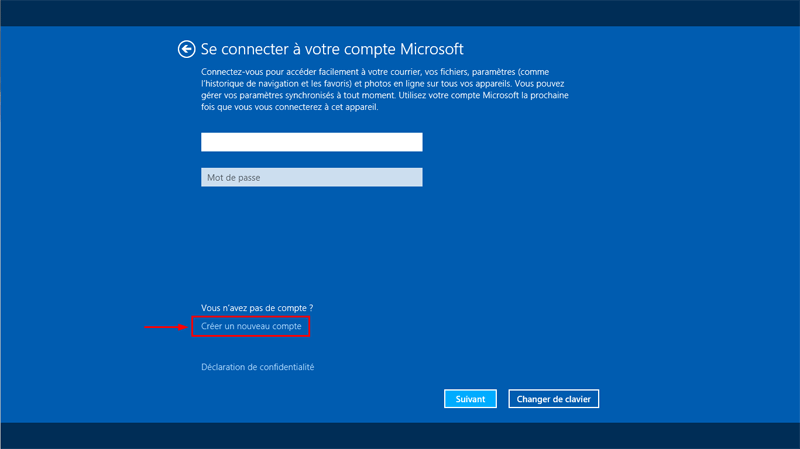Open Déclaration de confidentialité link

(x=257, y=367)
